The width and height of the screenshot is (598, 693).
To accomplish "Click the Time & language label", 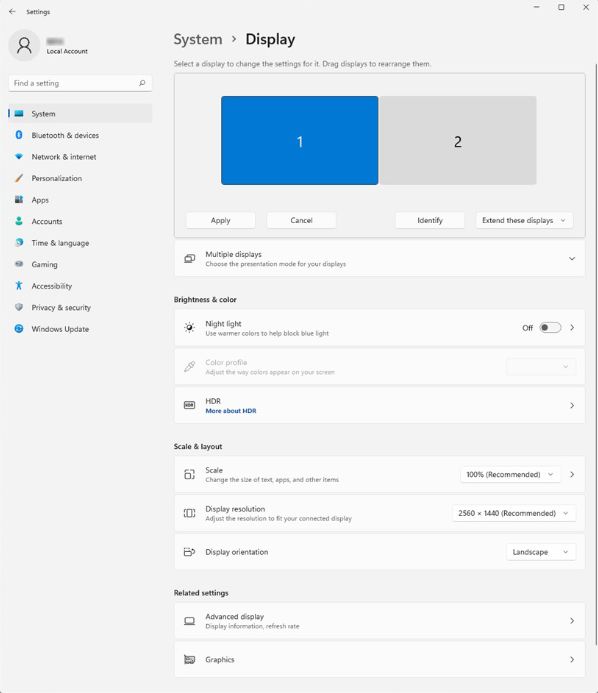I will pyautogui.click(x=60, y=243).
